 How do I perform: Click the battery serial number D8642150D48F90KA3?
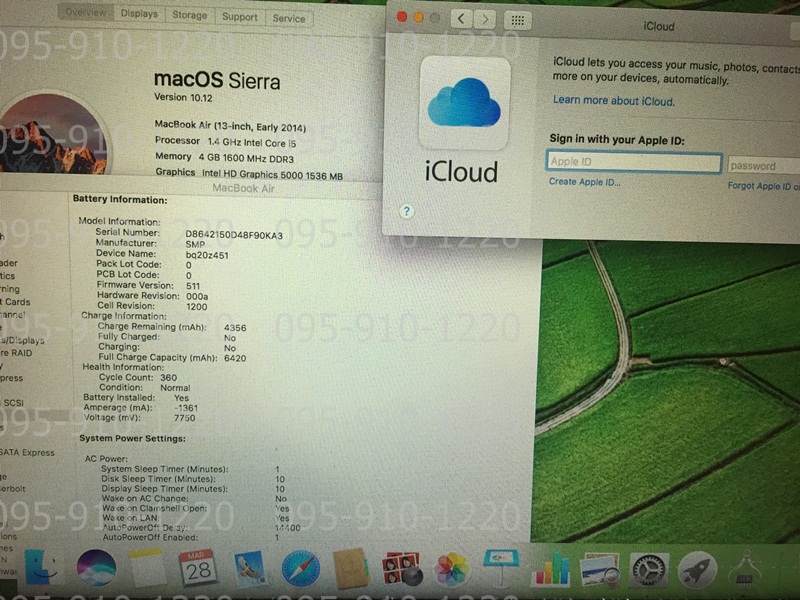point(234,235)
